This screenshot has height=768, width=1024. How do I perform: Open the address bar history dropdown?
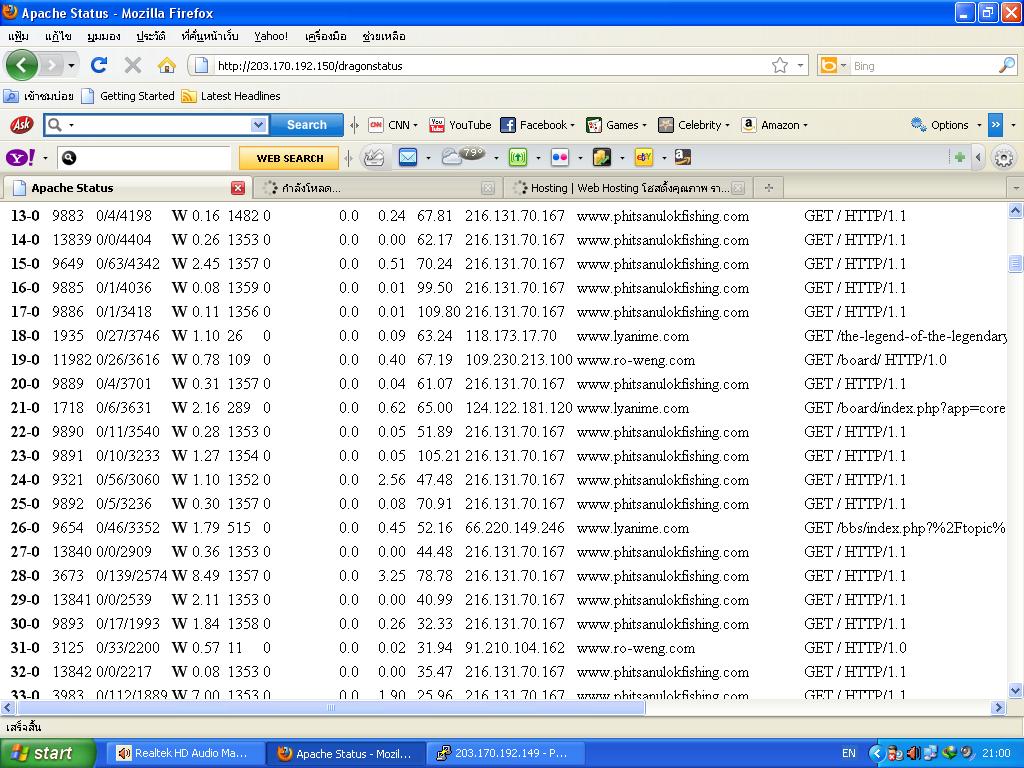point(800,65)
